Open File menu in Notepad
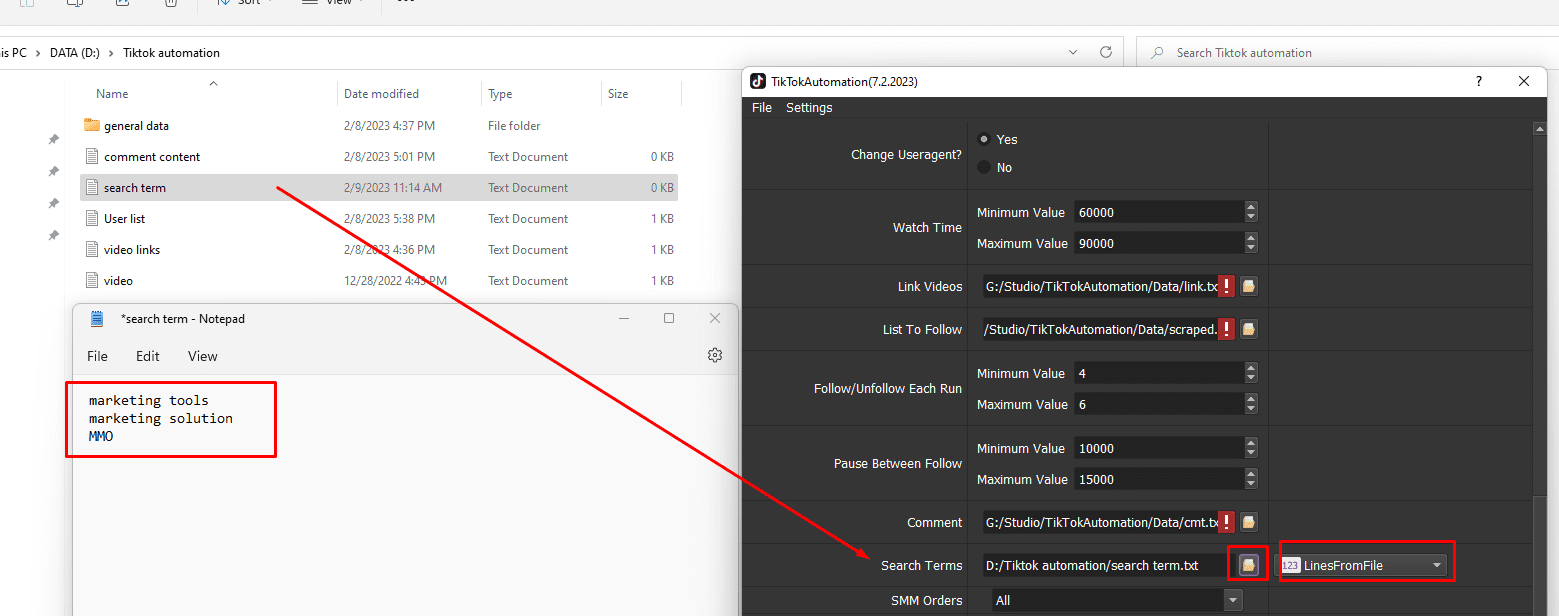Image resolution: width=1559 pixels, height=616 pixels. click(x=97, y=356)
